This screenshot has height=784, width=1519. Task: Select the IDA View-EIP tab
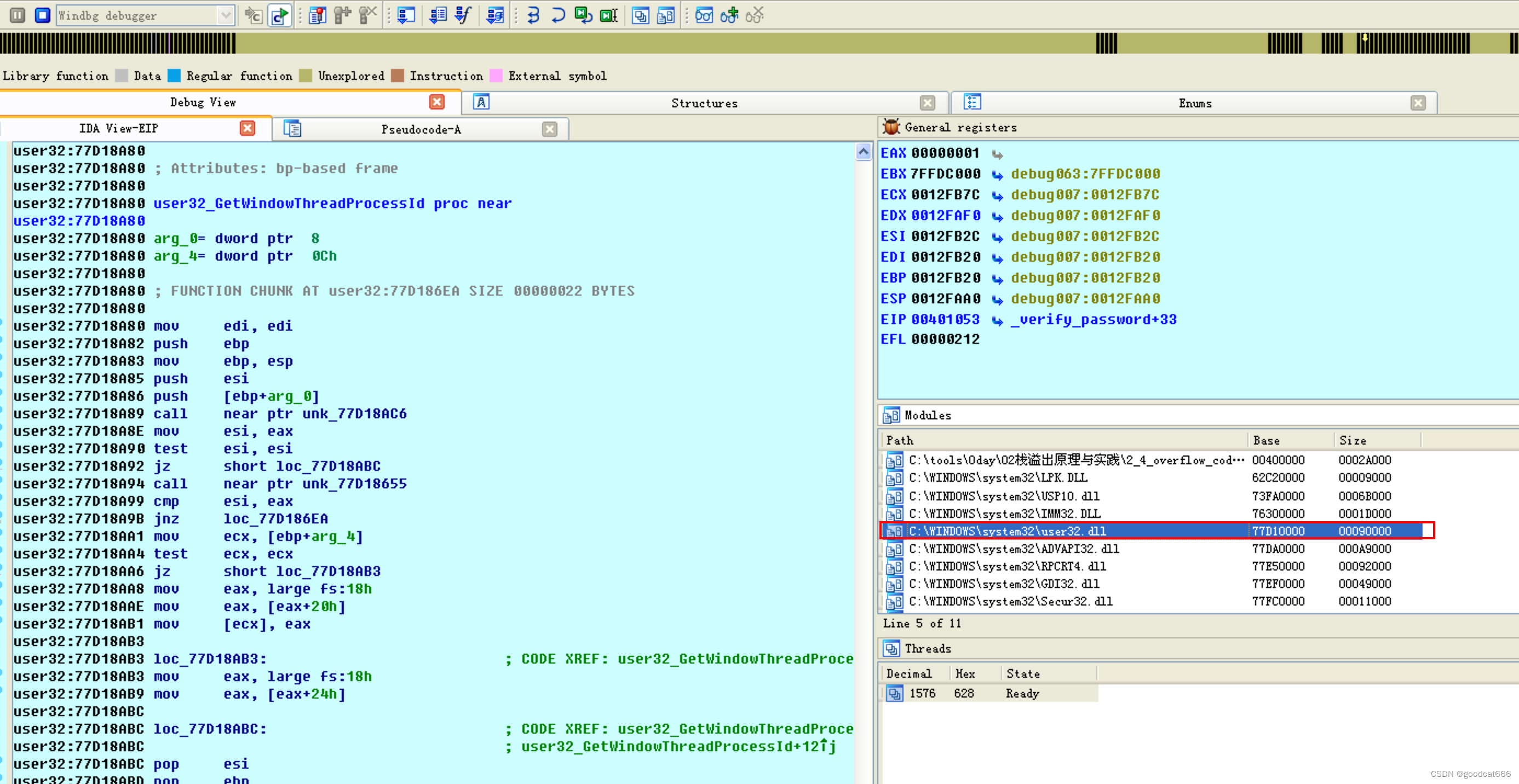(x=118, y=129)
